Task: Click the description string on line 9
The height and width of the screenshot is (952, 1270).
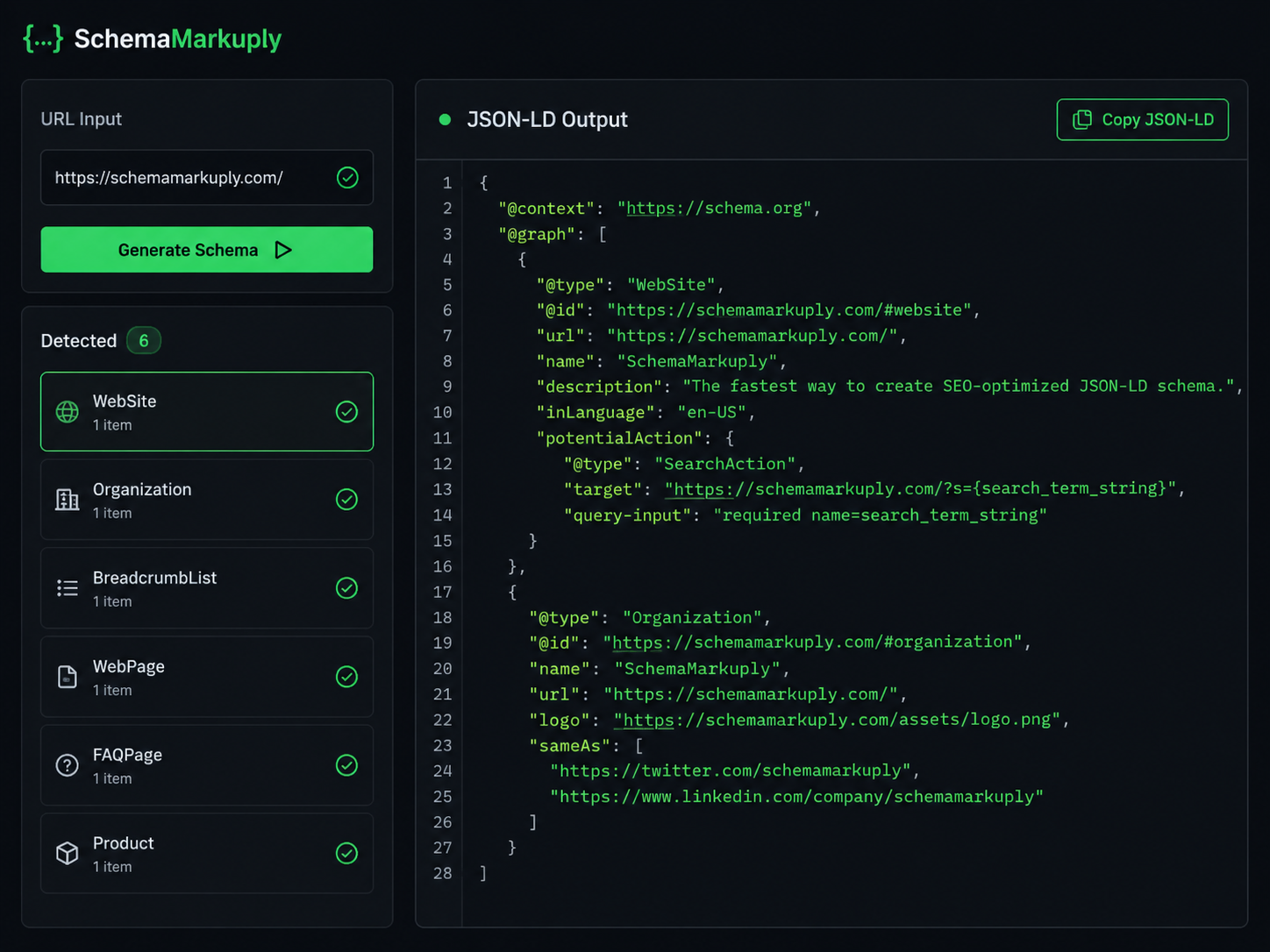Action: pyautogui.click(x=958, y=387)
